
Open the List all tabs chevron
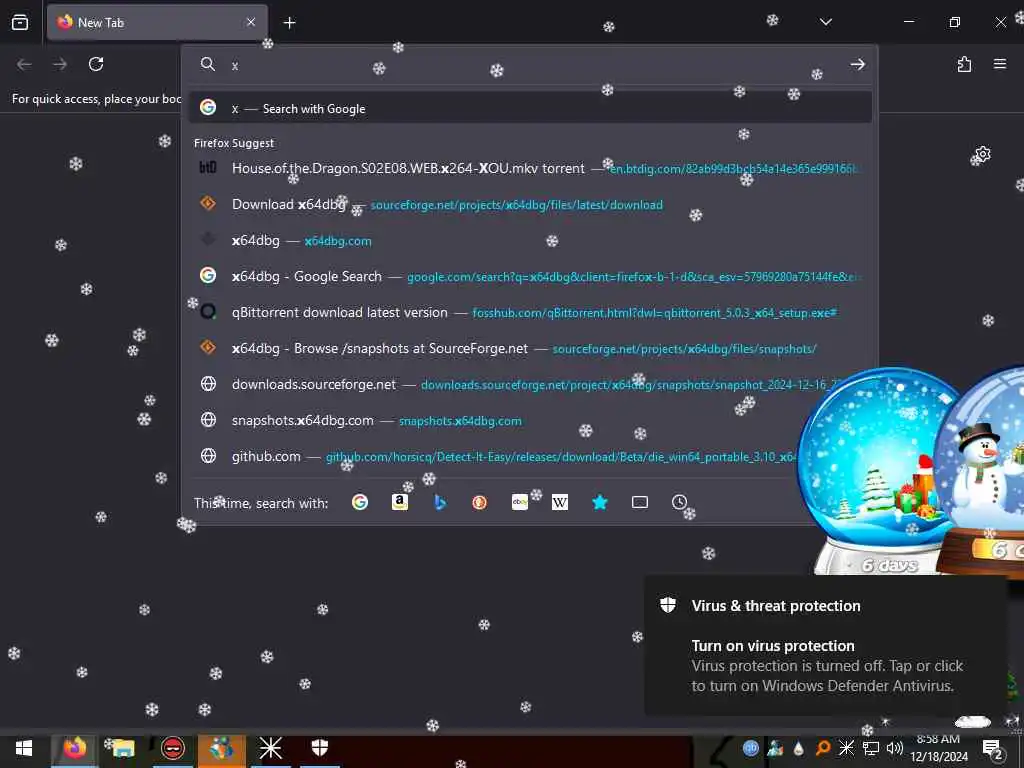[x=825, y=22]
